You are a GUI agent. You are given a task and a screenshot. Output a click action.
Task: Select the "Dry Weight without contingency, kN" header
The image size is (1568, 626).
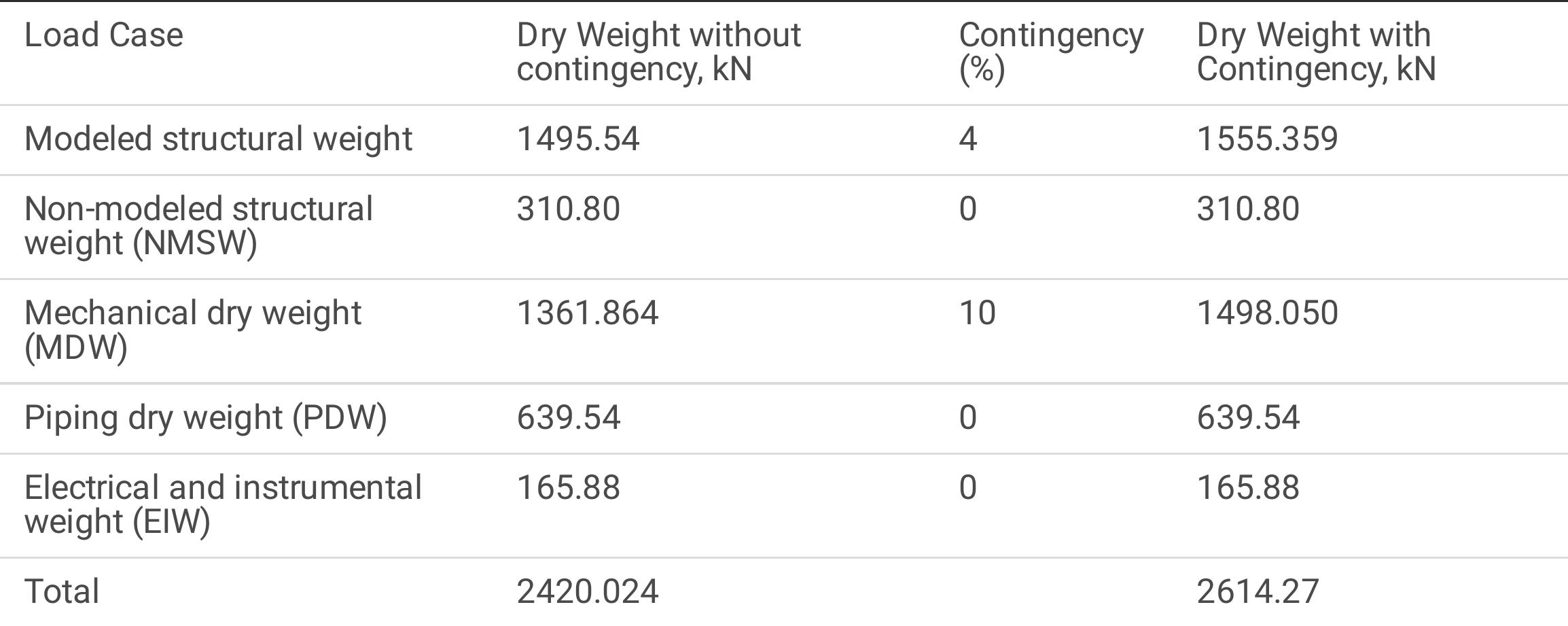point(658,52)
